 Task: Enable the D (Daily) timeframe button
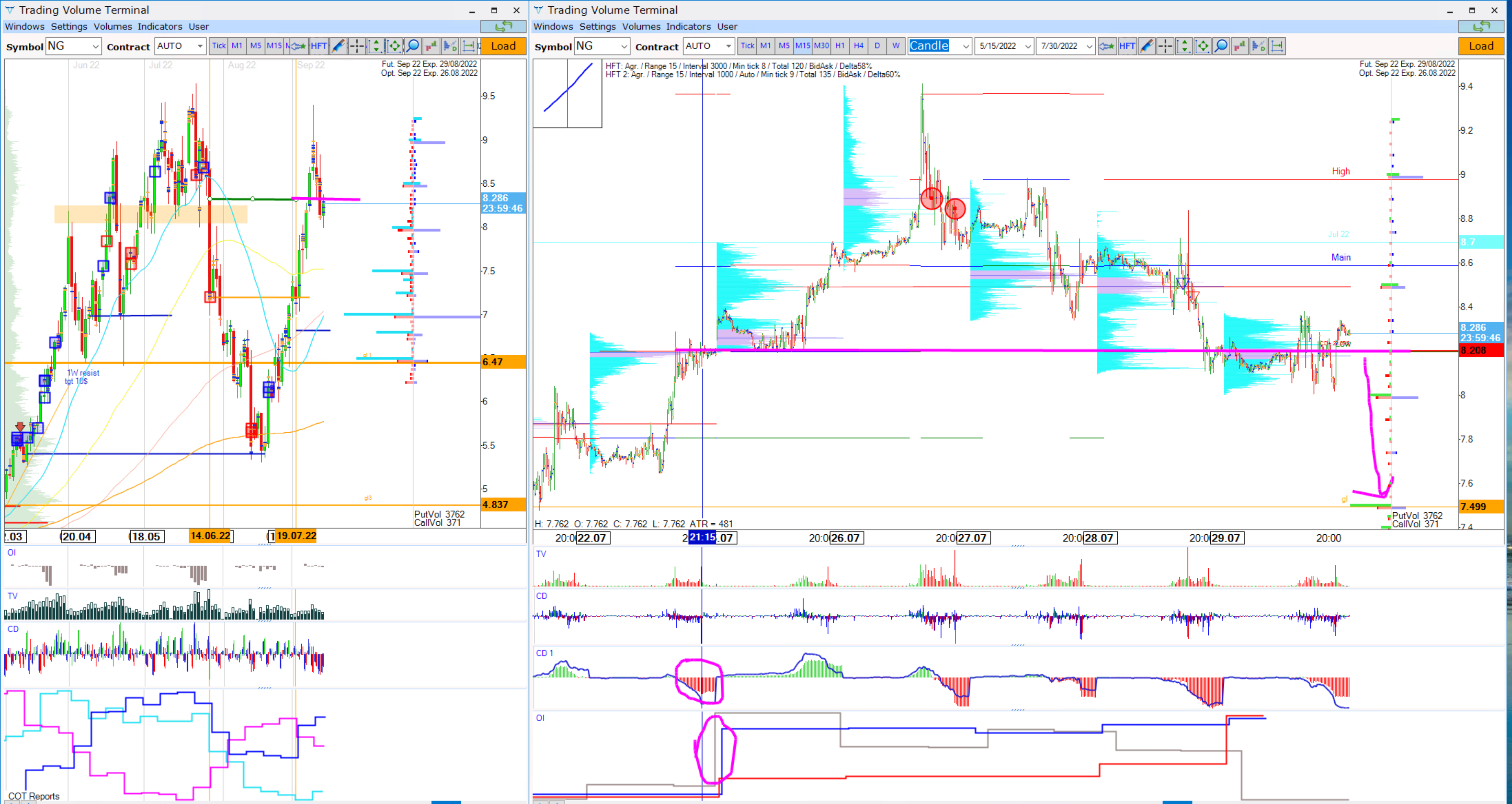[875, 47]
